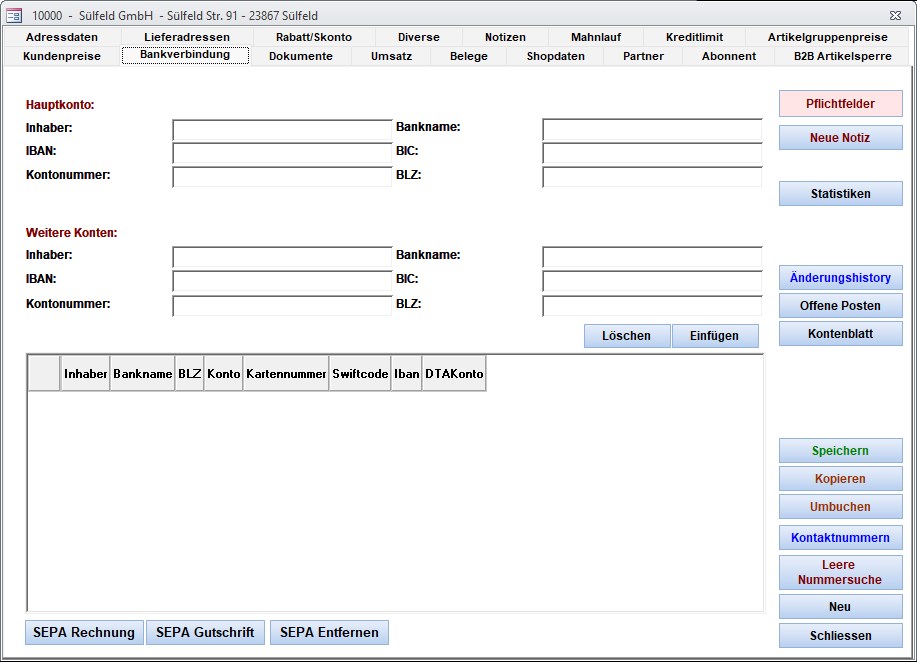The image size is (917, 662).
Task: Go to the Dokumente tab
Action: [300, 56]
